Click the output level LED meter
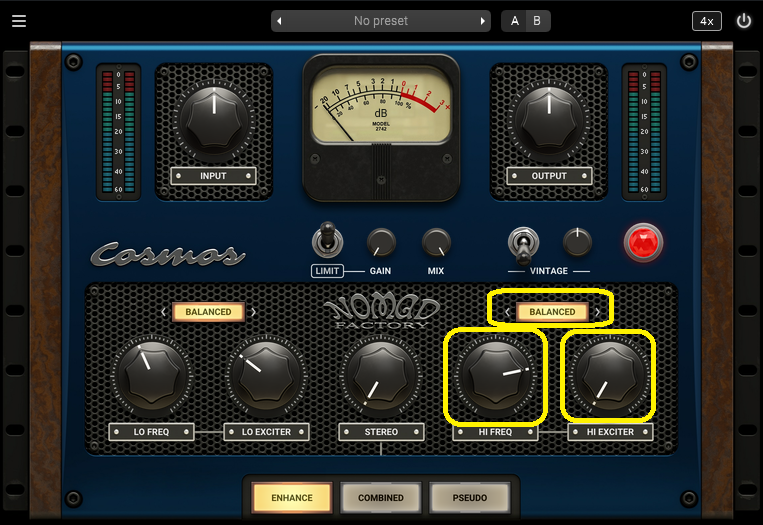 click(644, 131)
